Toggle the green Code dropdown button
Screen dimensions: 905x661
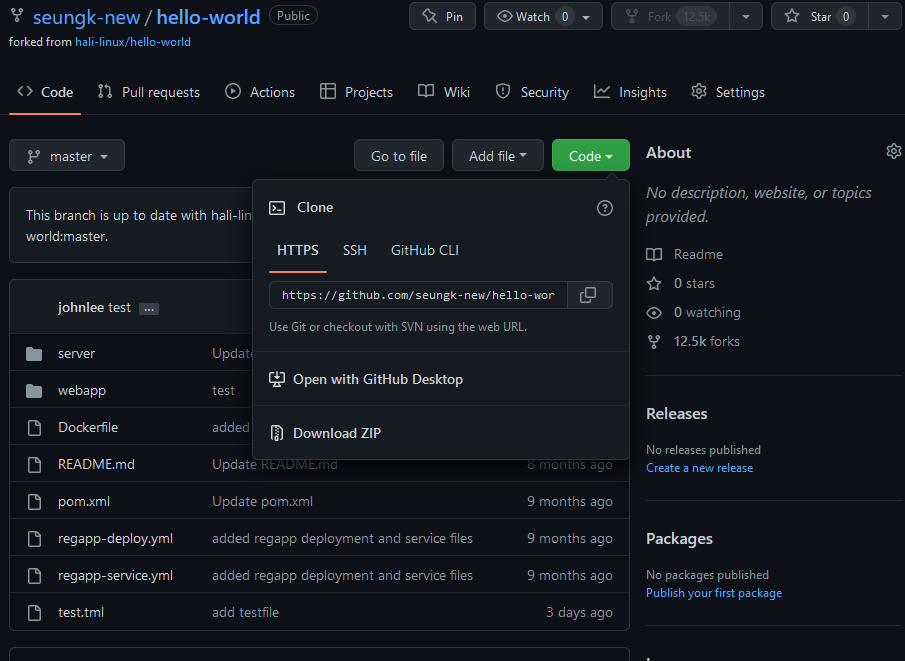(590, 155)
